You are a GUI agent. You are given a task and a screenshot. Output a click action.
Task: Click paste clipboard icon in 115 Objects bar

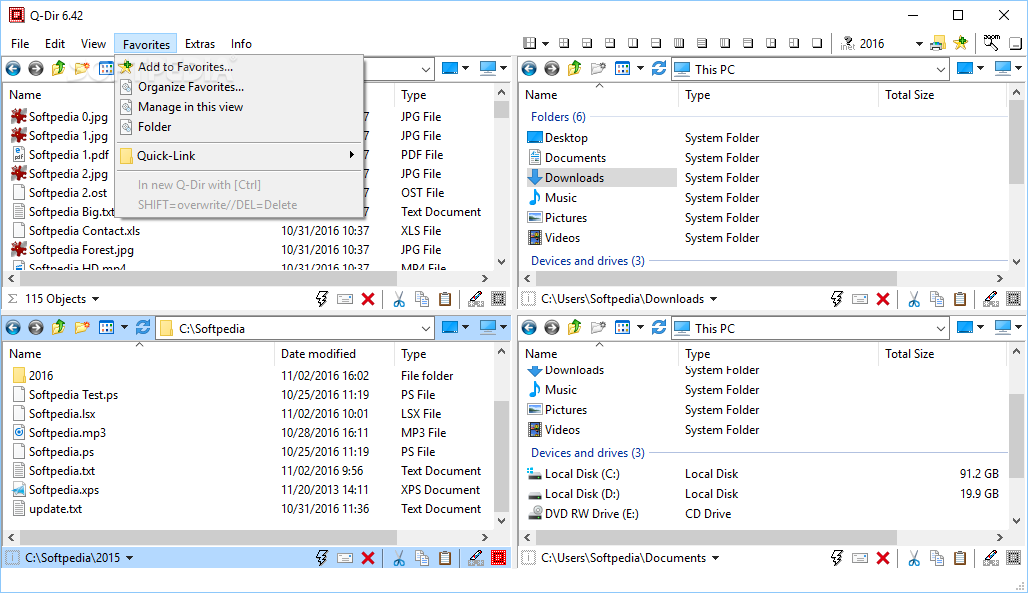pyautogui.click(x=445, y=299)
